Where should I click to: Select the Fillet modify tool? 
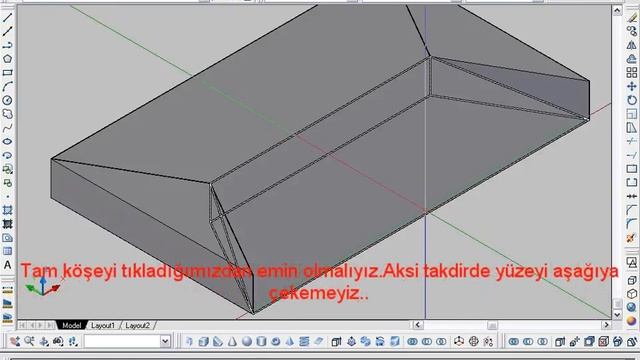click(x=632, y=224)
